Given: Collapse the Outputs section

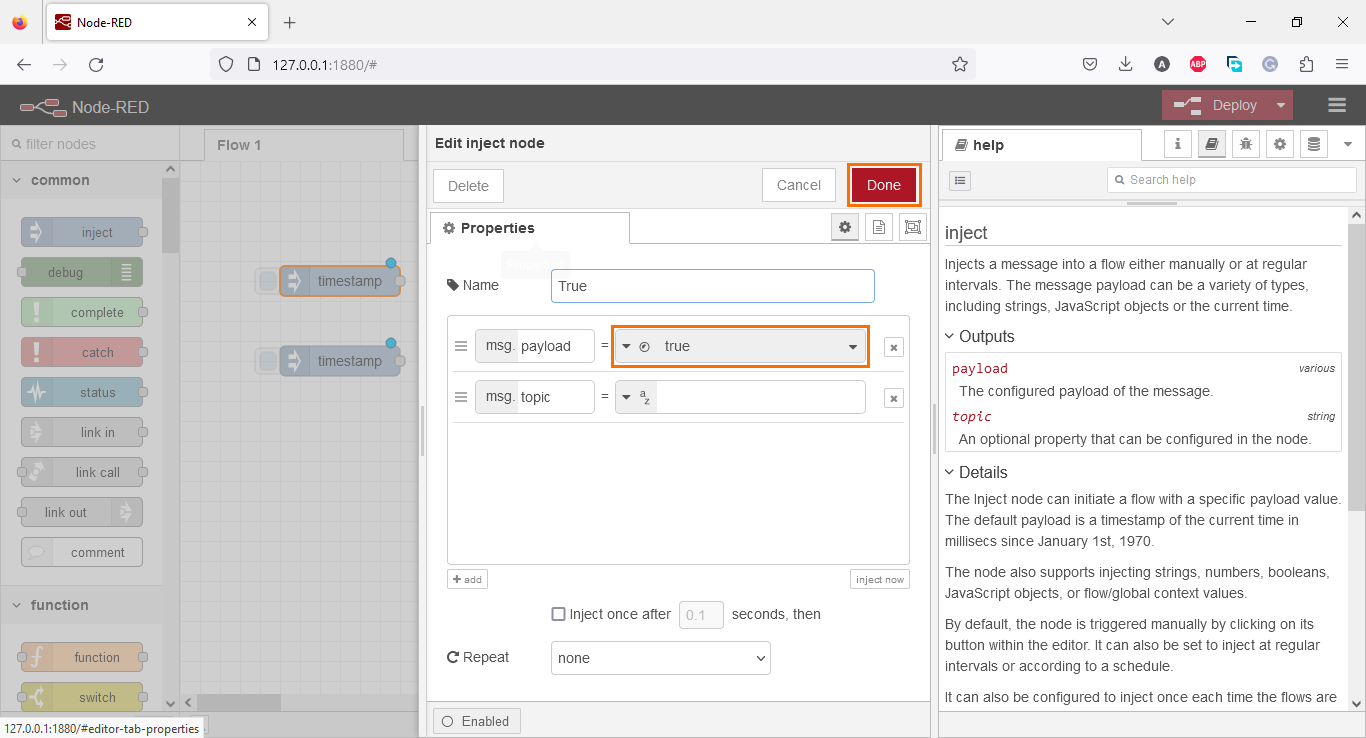Looking at the screenshot, I should (980, 336).
